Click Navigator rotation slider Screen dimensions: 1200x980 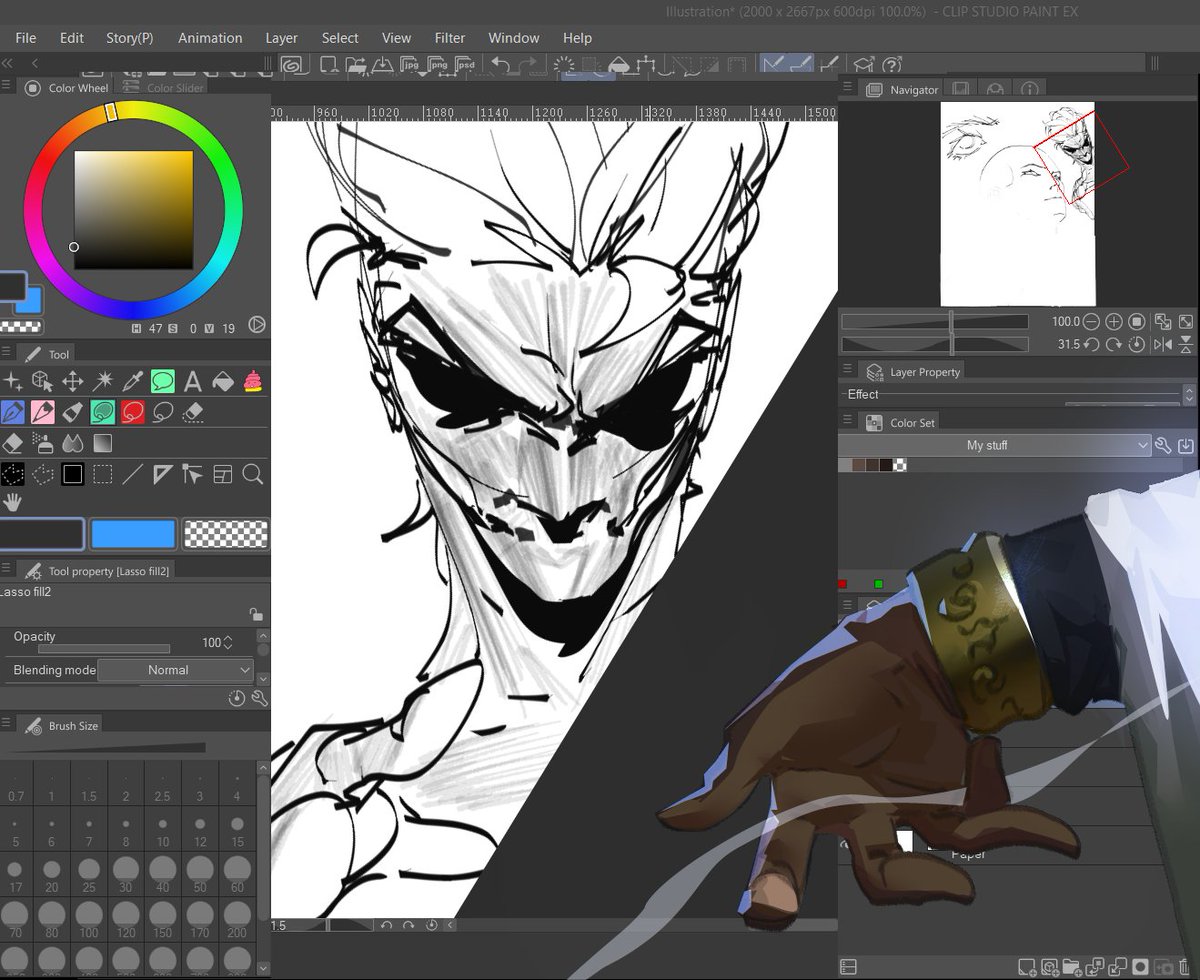(935, 344)
